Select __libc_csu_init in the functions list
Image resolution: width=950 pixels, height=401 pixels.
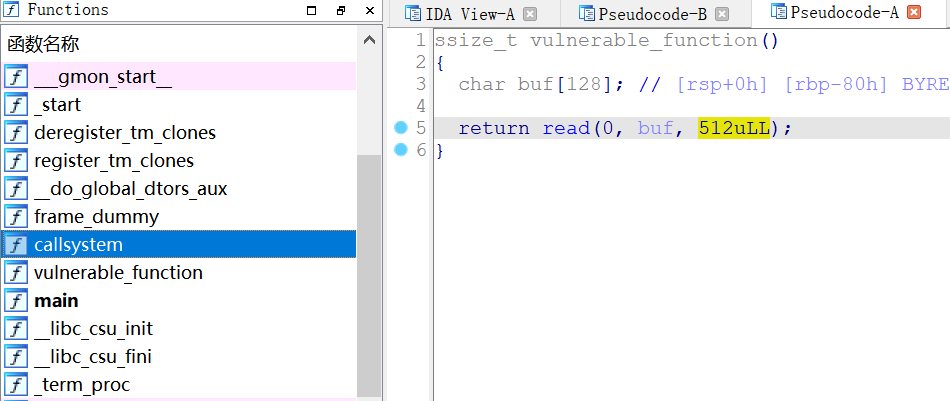93,329
